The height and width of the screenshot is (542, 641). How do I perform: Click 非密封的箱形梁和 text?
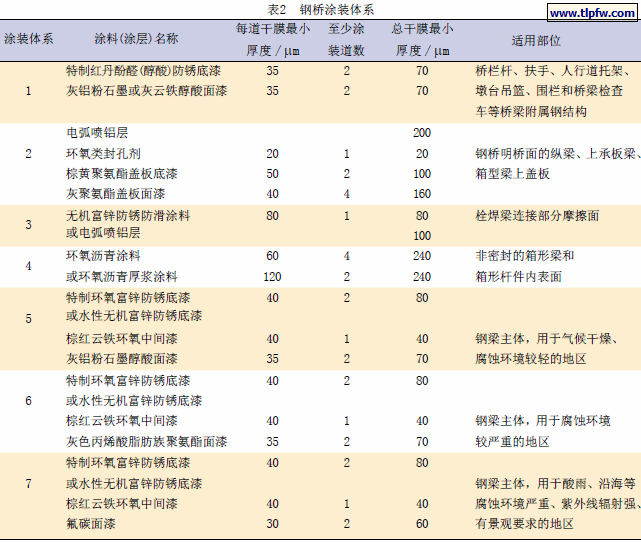point(524,256)
